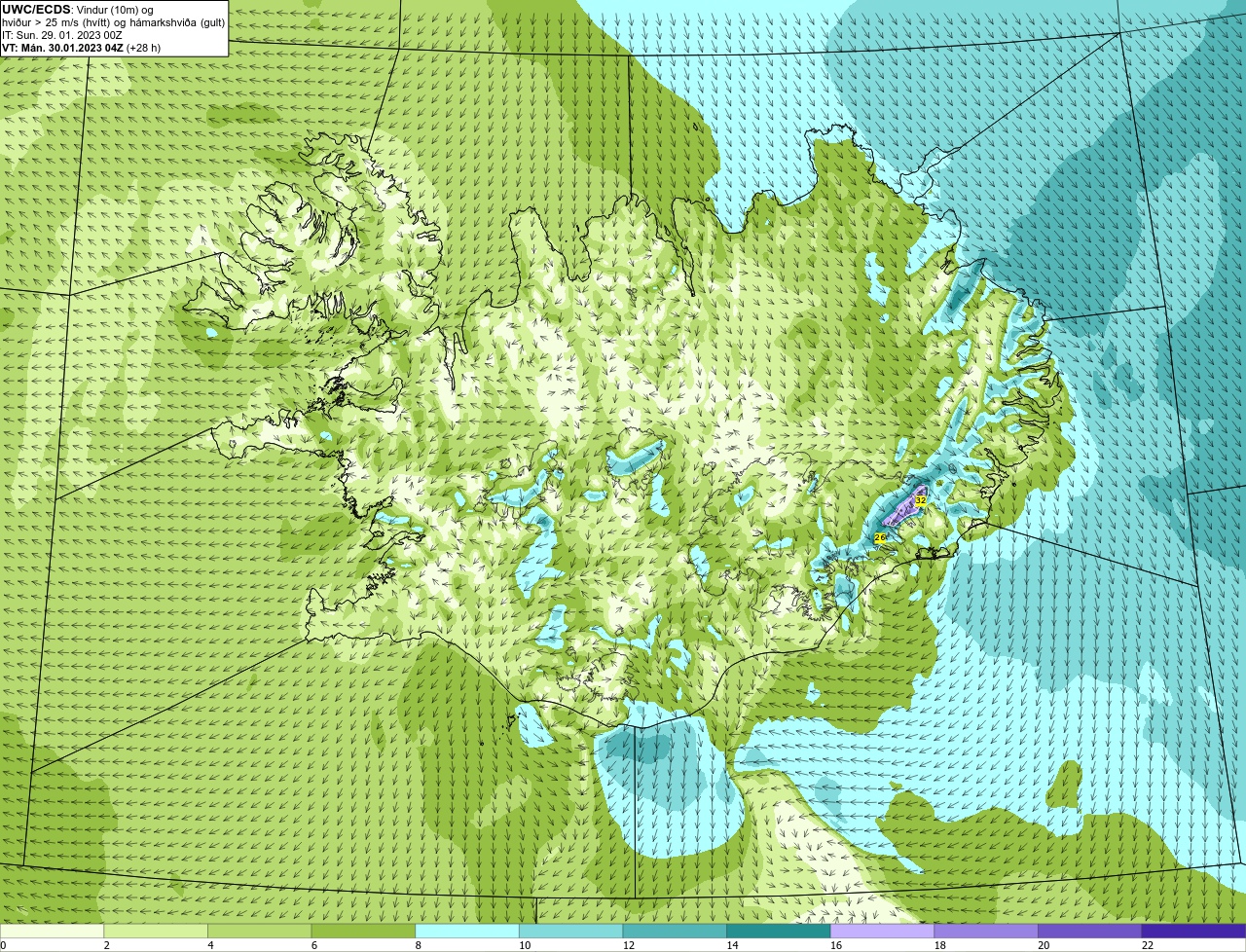Pick the 10–12 m/s turquoise legend swatch
Image resolution: width=1246 pixels, height=952 pixels.
point(571,931)
